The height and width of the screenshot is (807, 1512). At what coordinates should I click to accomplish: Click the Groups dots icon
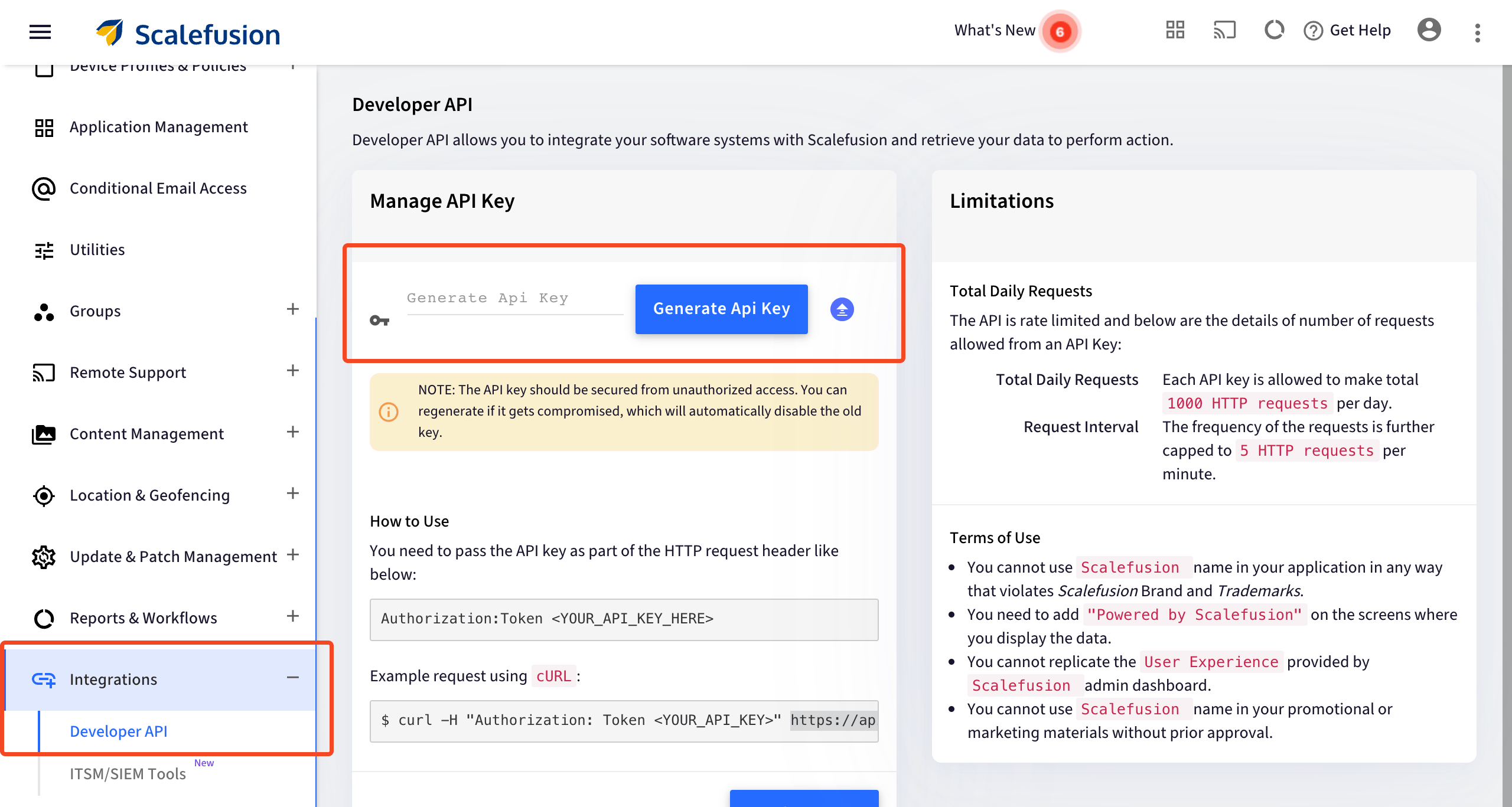tap(44, 312)
